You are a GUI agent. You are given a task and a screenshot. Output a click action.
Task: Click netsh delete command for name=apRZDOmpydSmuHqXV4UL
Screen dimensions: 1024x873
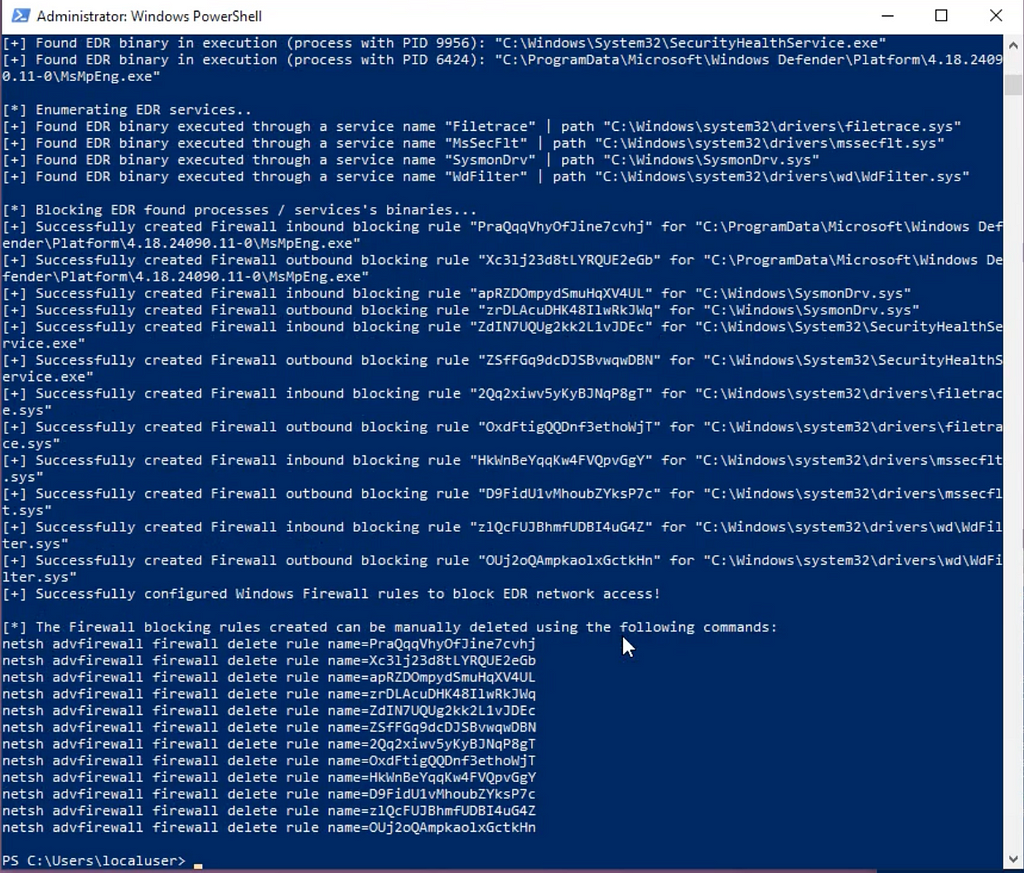pyautogui.click(x=269, y=677)
